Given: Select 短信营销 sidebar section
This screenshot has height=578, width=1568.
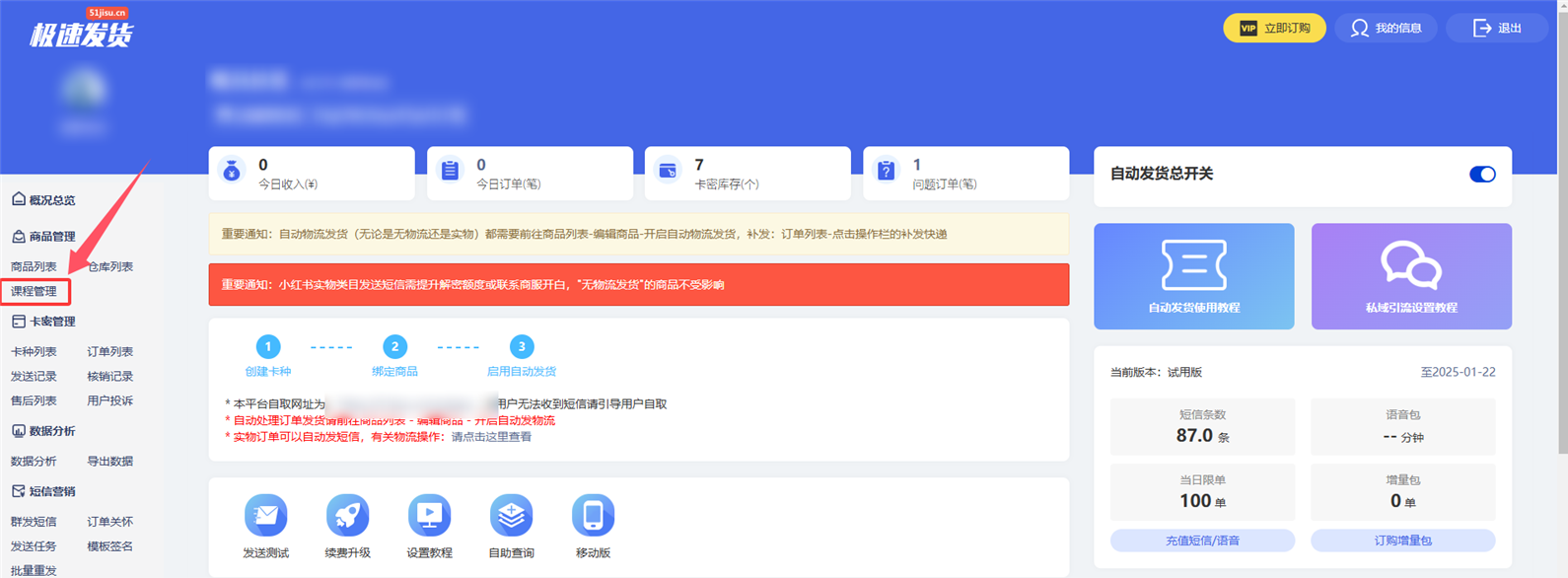Looking at the screenshot, I should tap(43, 491).
